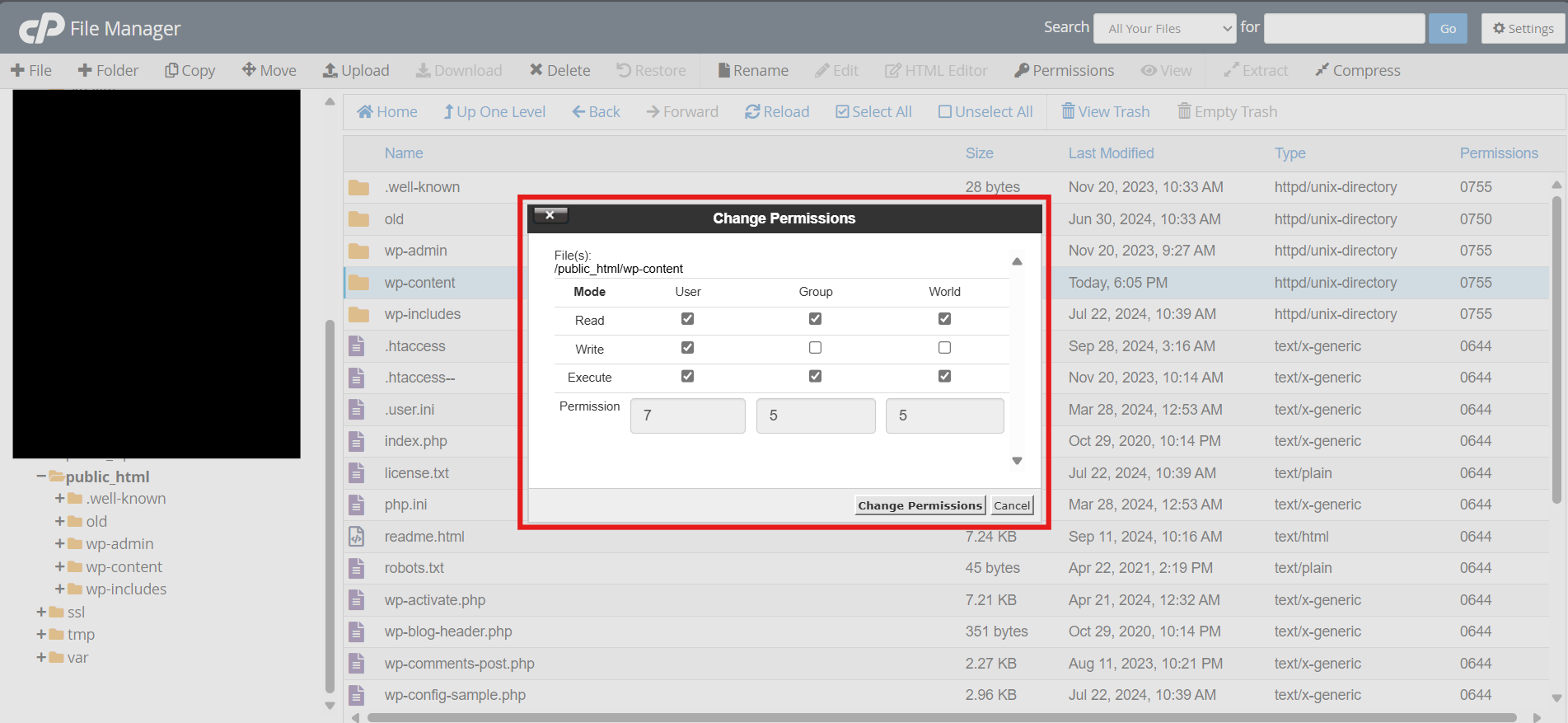Open View Trash

[x=1105, y=112]
